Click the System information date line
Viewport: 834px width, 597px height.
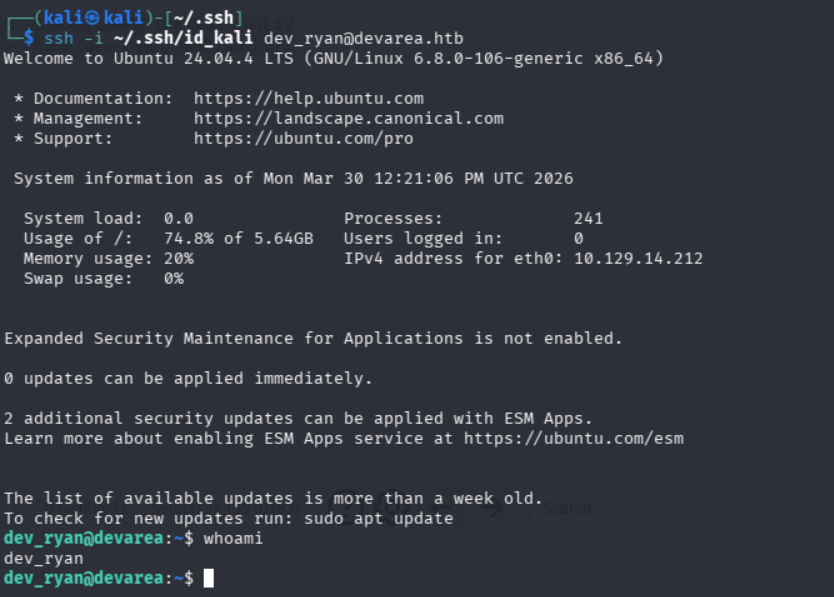coord(293,178)
